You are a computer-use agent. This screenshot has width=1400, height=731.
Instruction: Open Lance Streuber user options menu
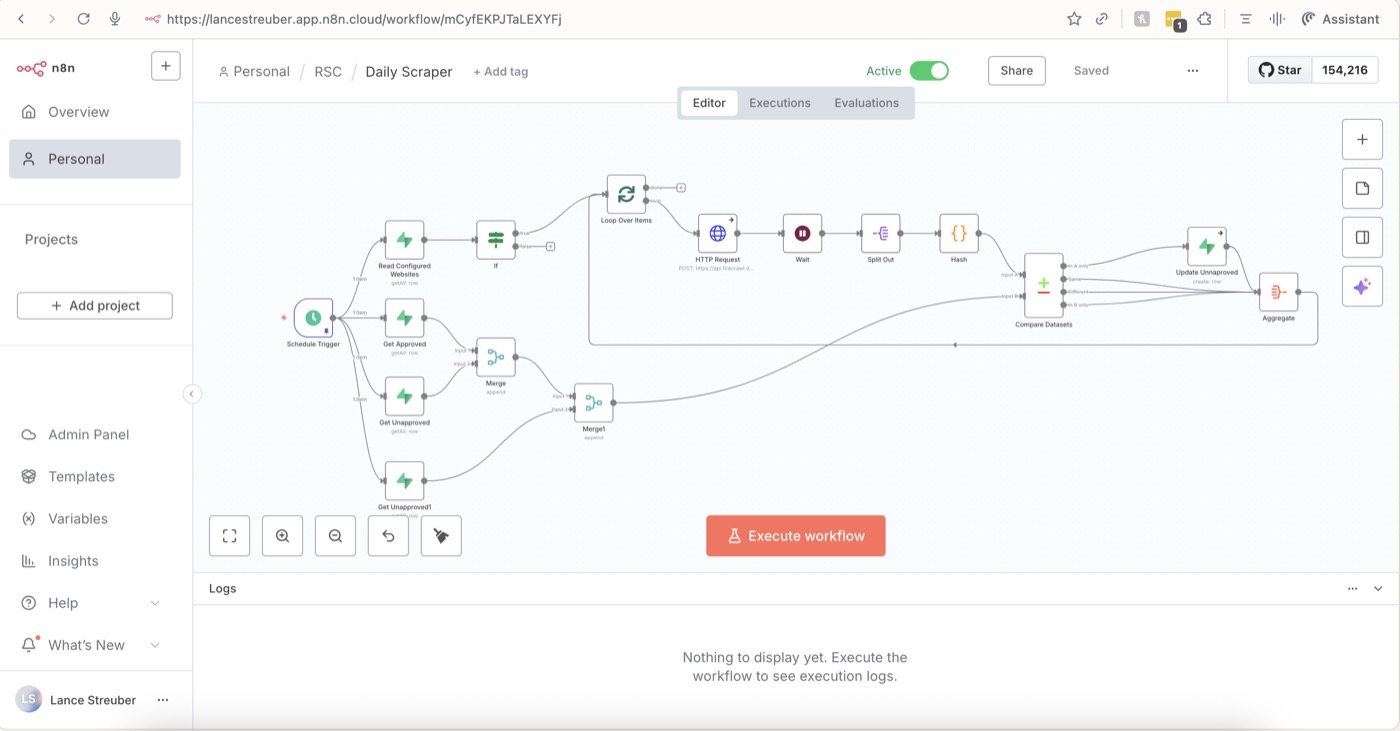coord(162,700)
